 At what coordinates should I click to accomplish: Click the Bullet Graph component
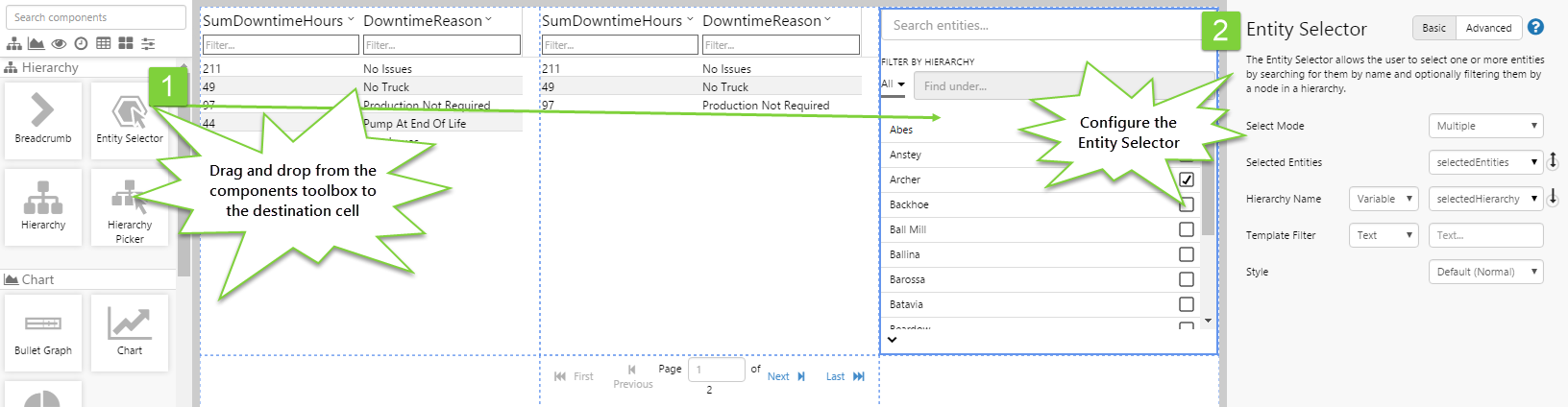pos(43,331)
